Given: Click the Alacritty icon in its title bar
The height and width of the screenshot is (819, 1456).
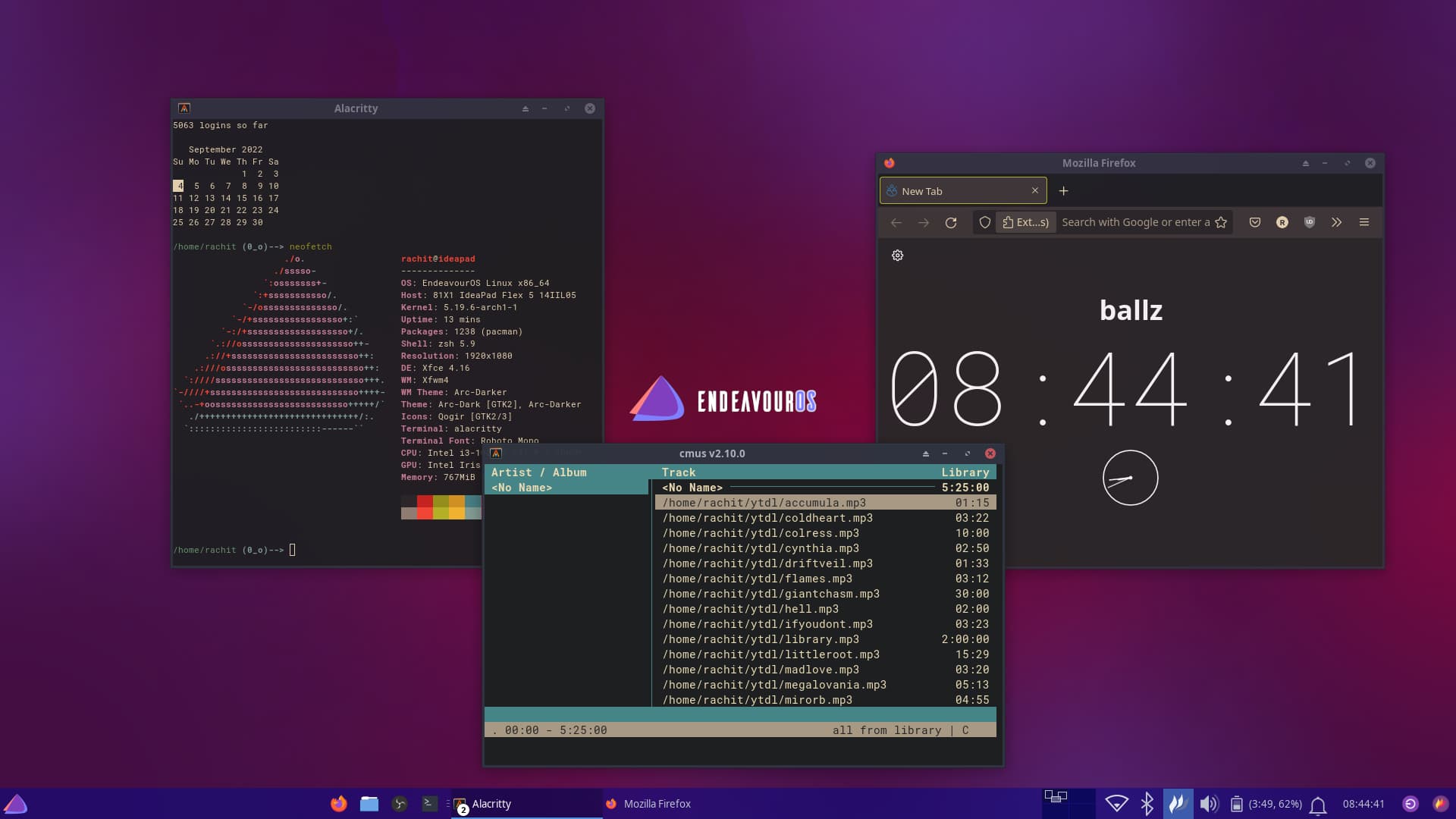Looking at the screenshot, I should pyautogui.click(x=184, y=108).
